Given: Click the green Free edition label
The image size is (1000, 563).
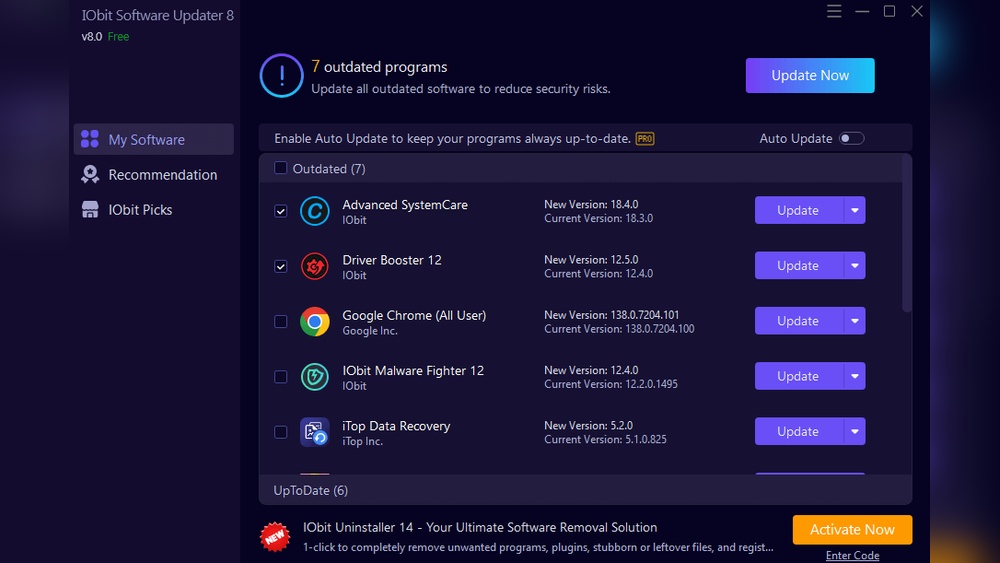Looking at the screenshot, I should pyautogui.click(x=118, y=36).
